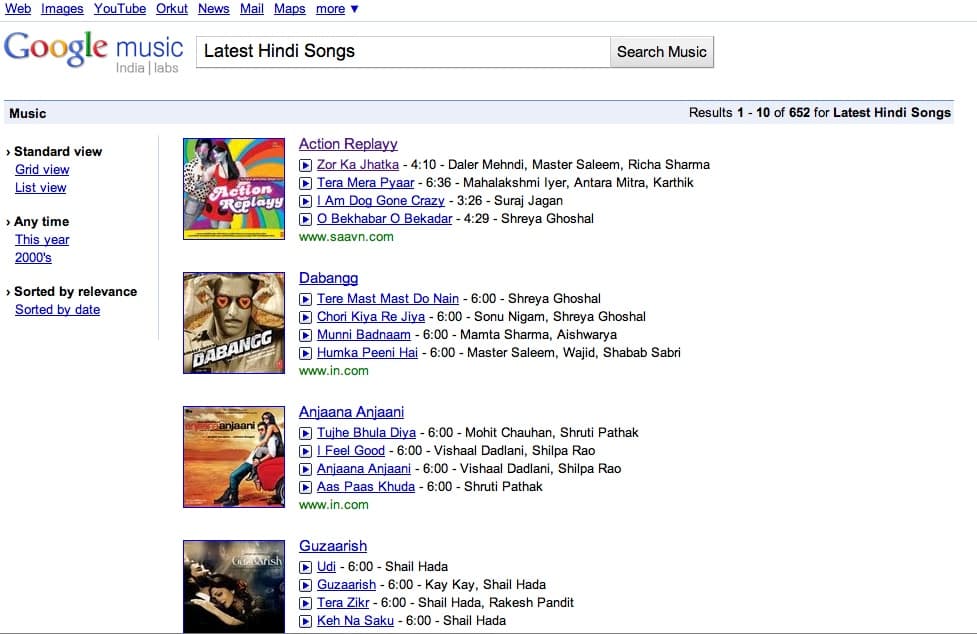
Task: Filter results to This year
Action: (42, 240)
